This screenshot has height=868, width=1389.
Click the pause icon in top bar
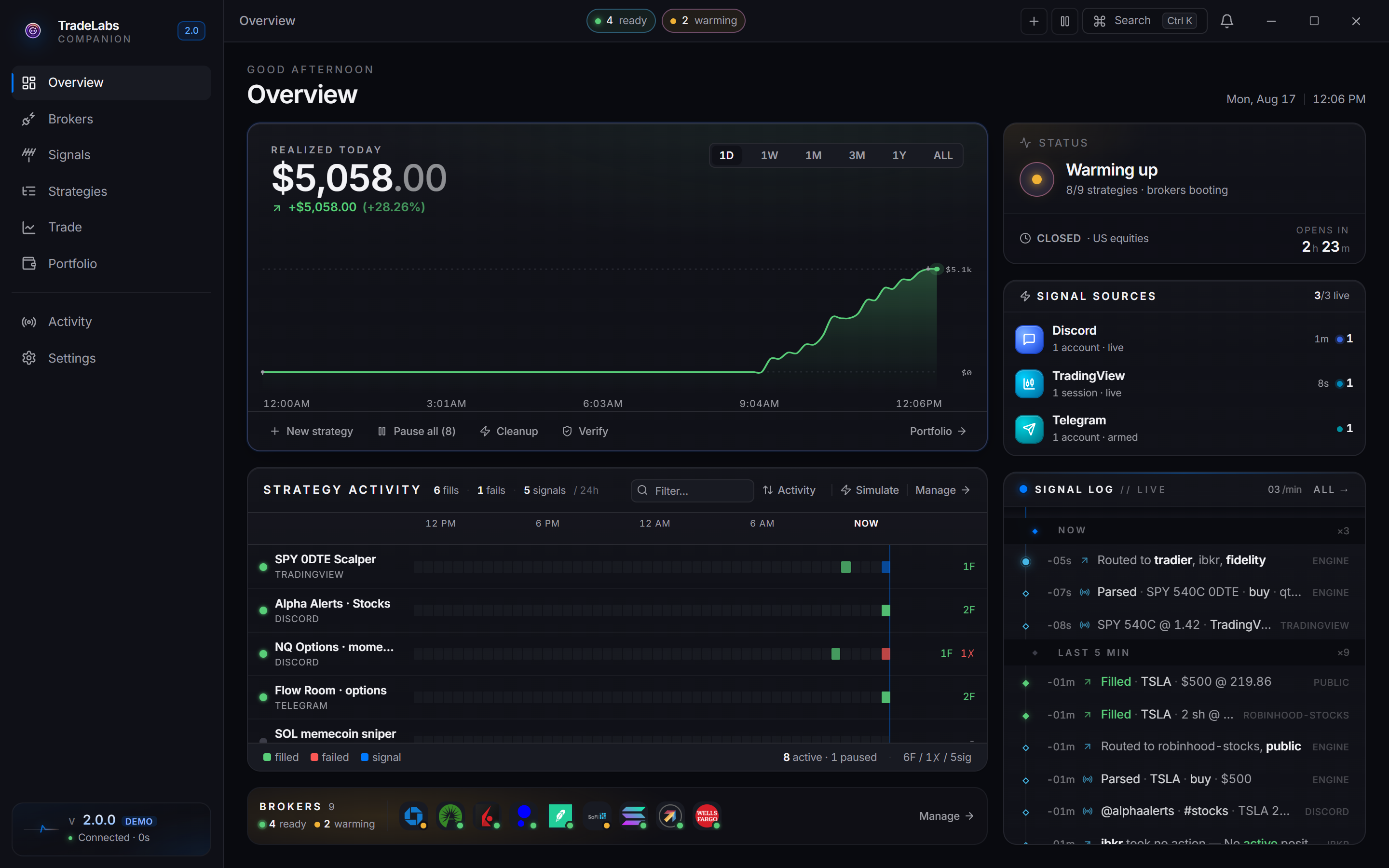tap(1065, 21)
